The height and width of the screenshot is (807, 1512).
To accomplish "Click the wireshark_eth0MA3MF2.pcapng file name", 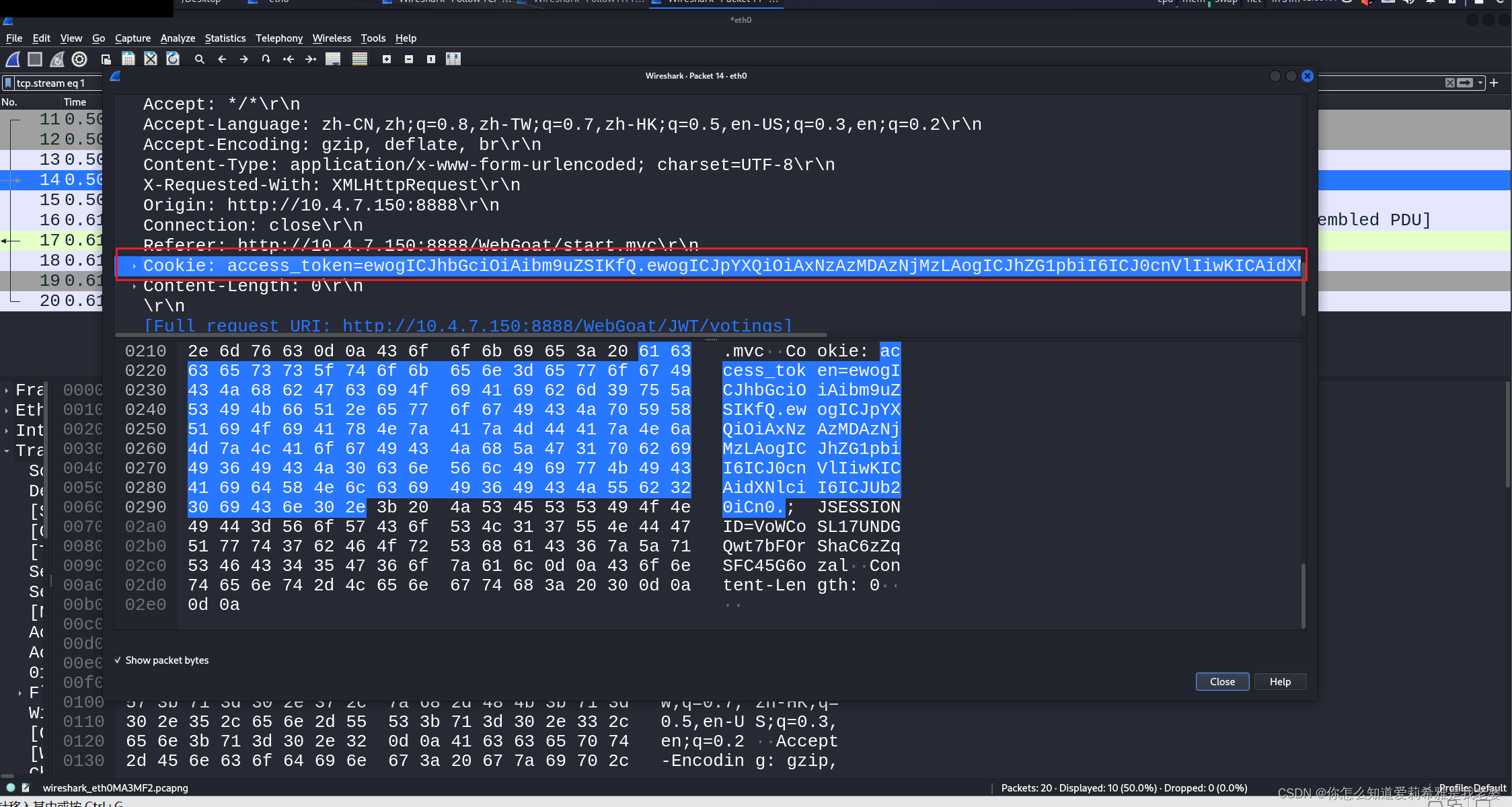I will click(x=116, y=787).
